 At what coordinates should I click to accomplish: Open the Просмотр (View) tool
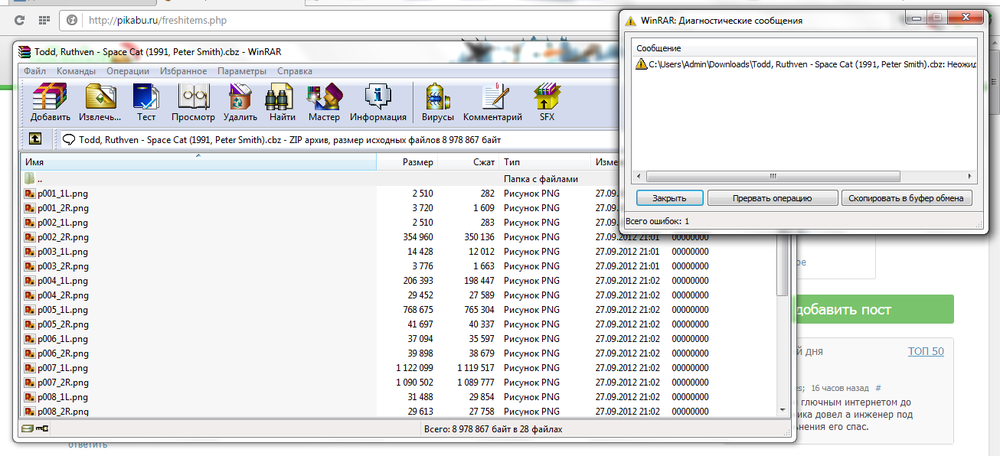tap(193, 101)
